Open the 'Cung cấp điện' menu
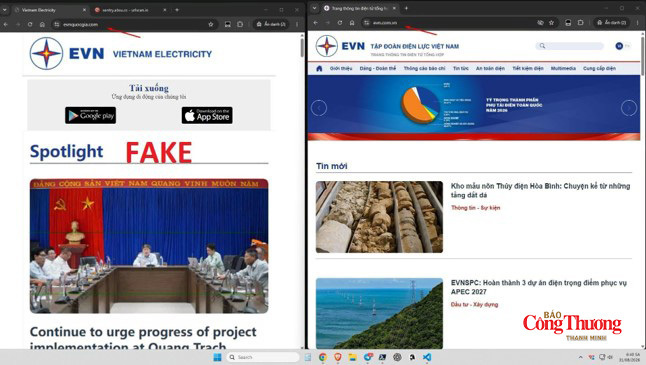This screenshot has width=646, height=365. (599, 68)
